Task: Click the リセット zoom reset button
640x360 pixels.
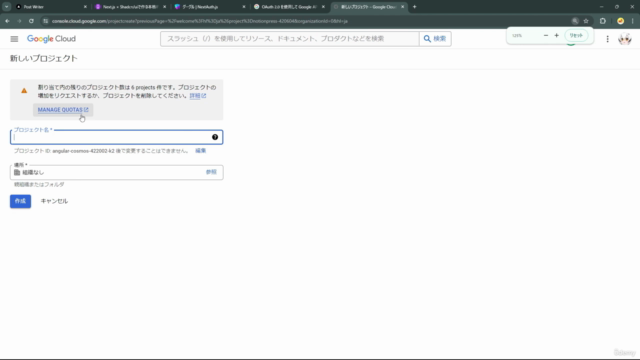Action: click(x=576, y=36)
